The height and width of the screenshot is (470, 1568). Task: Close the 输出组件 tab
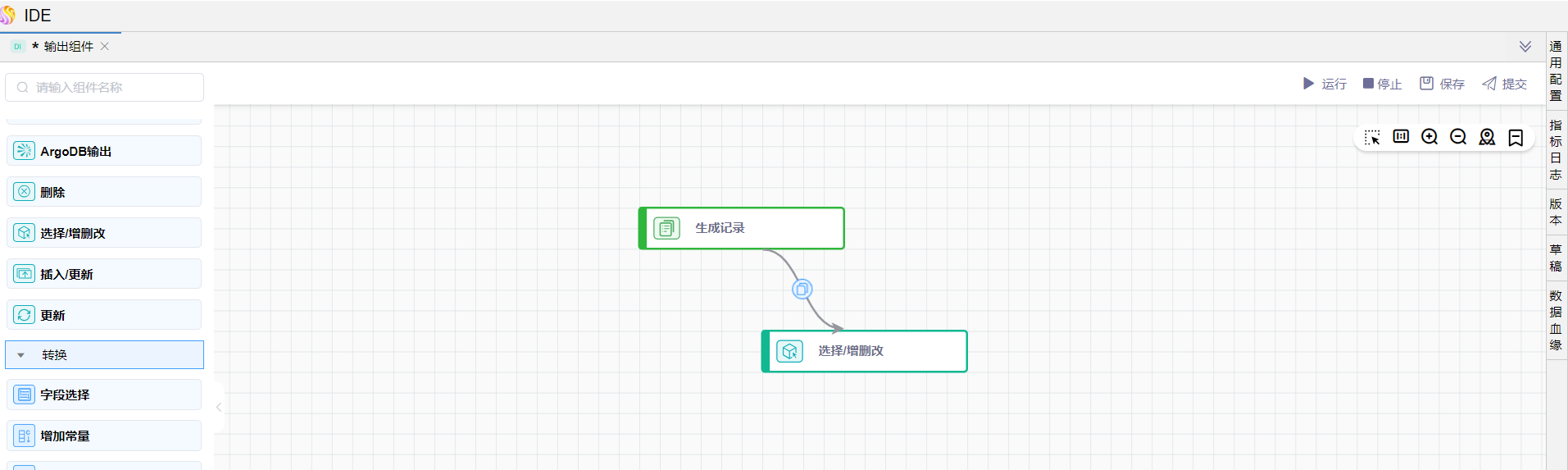(105, 47)
